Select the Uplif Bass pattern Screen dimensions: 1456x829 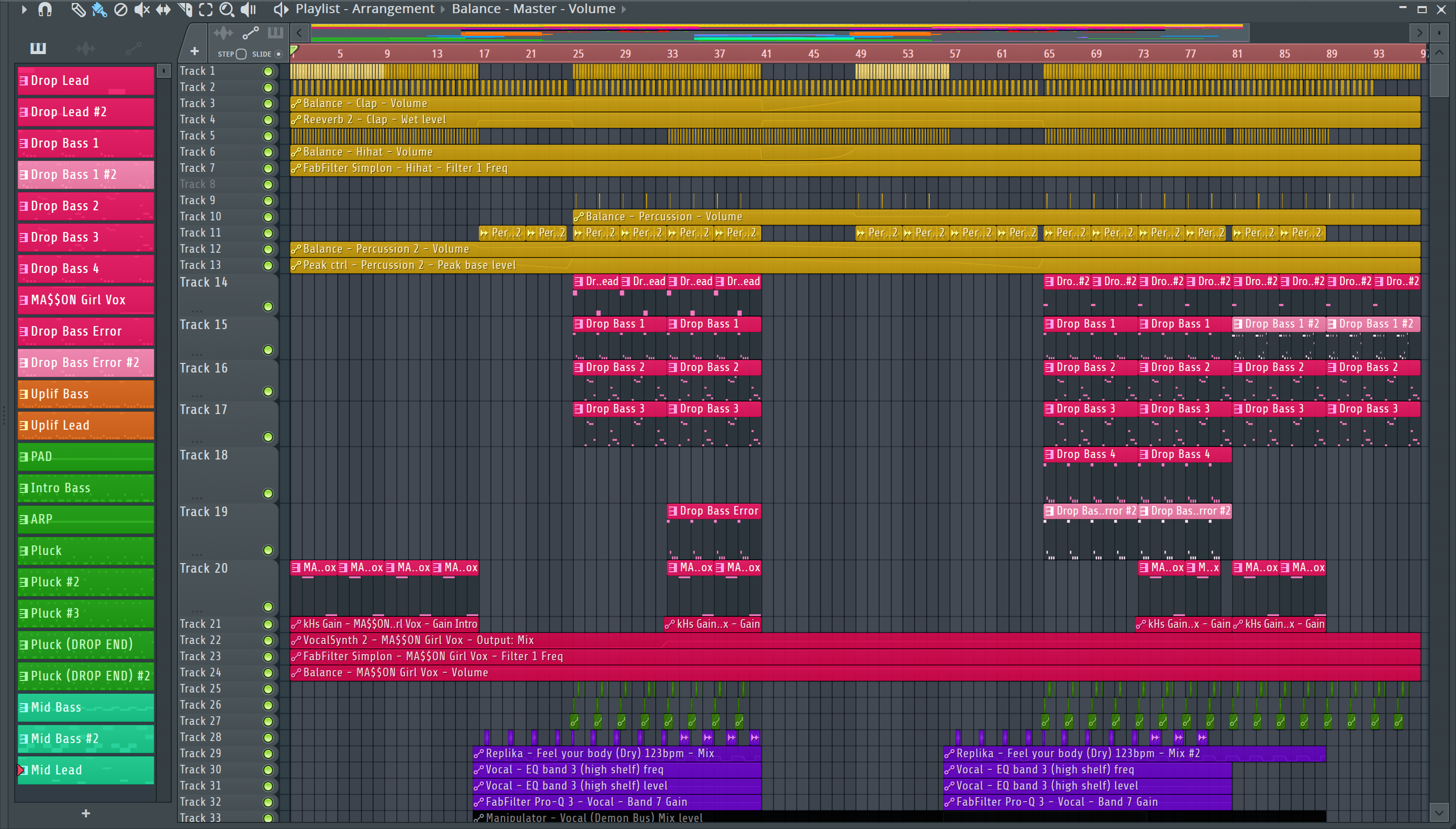point(85,394)
